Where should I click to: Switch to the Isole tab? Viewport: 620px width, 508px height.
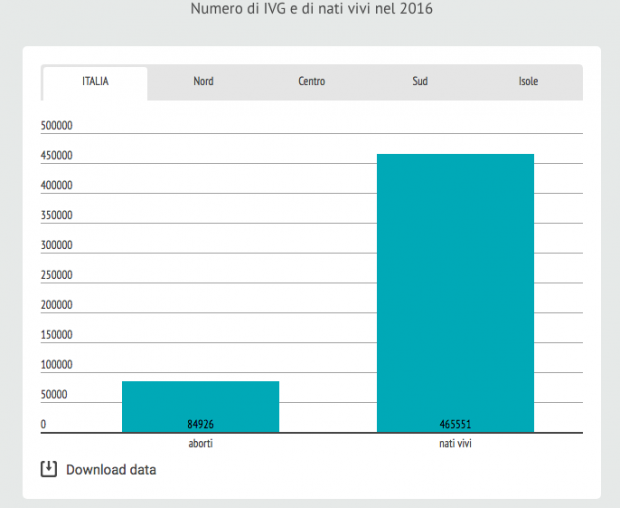click(x=528, y=82)
